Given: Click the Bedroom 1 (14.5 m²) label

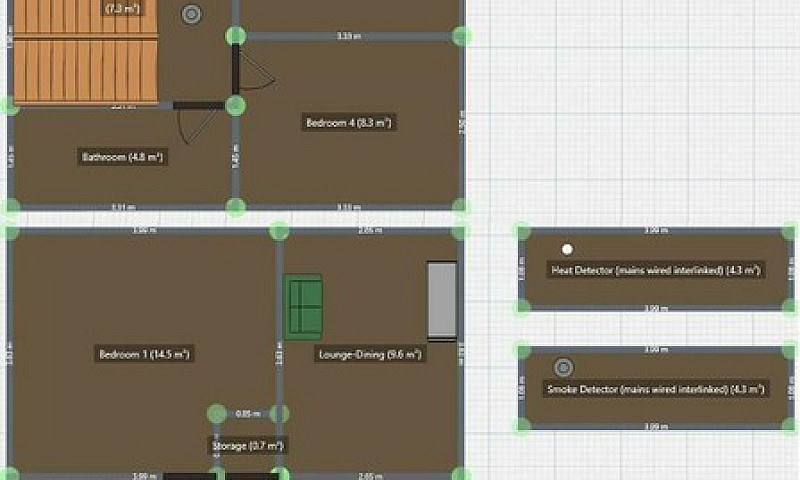Looking at the screenshot, I should coord(144,353).
